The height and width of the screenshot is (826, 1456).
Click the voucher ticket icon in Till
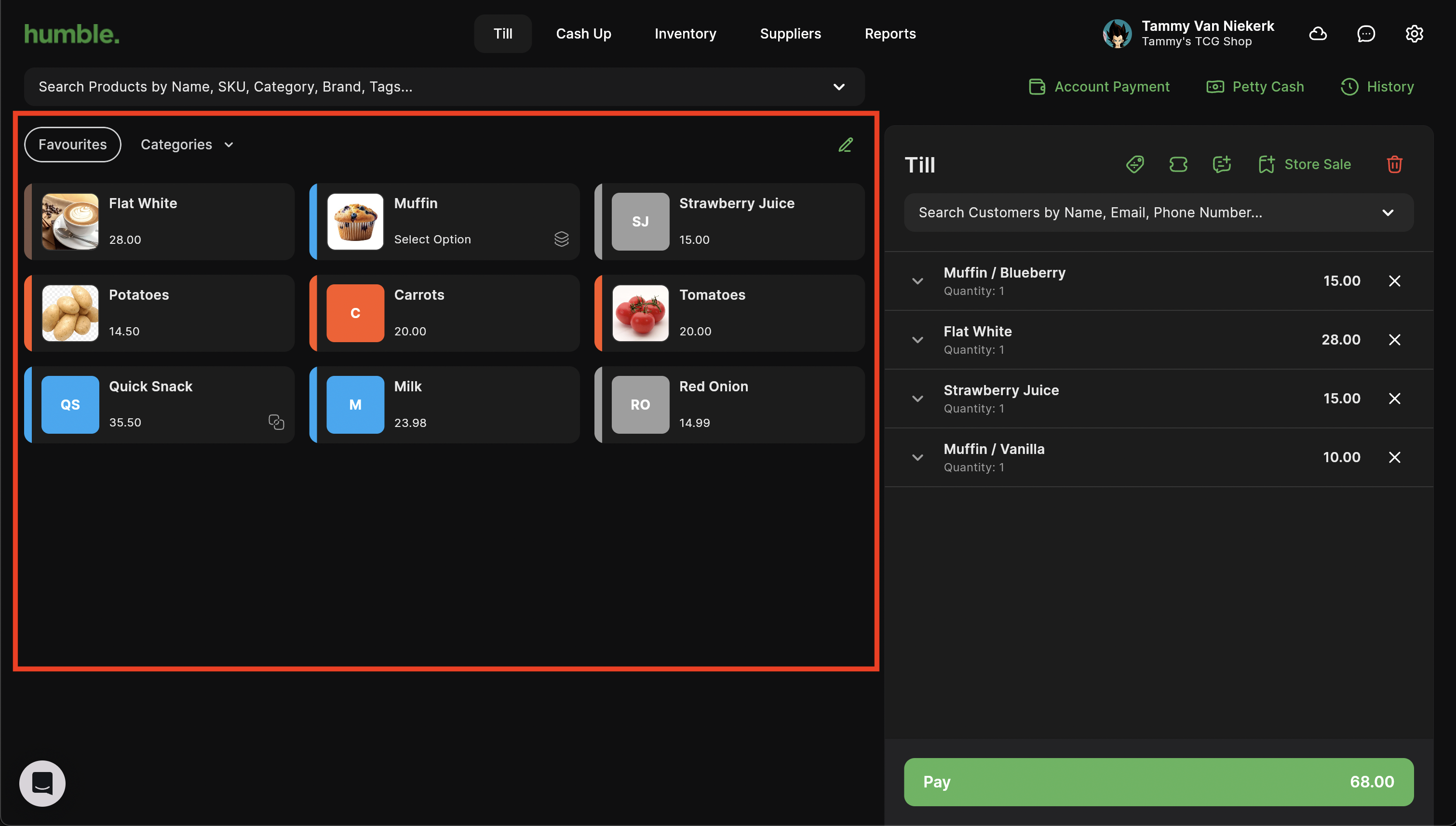(1178, 164)
